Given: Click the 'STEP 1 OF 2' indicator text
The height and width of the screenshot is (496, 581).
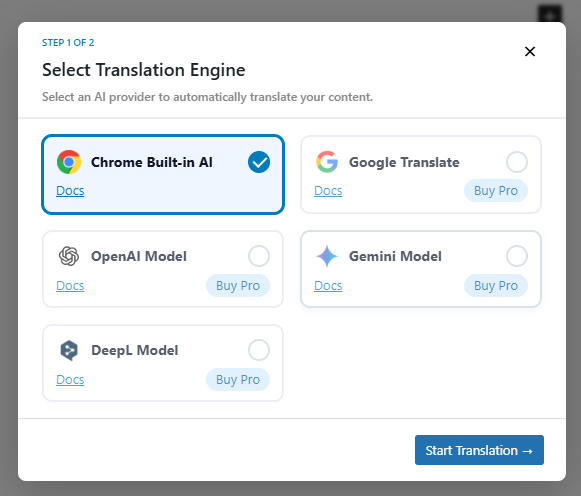Looking at the screenshot, I should click(68, 43).
